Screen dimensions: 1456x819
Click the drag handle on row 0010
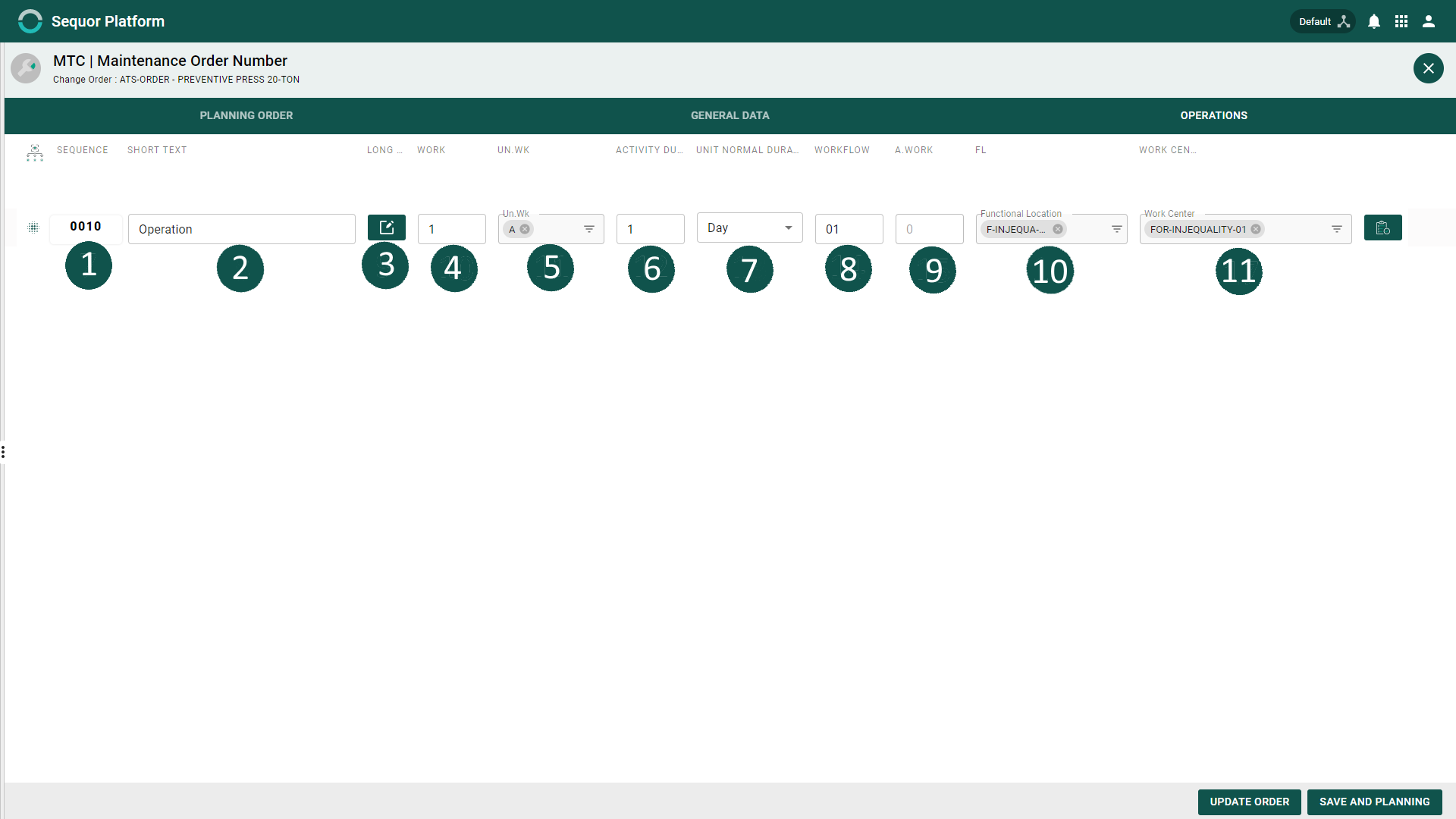33,227
